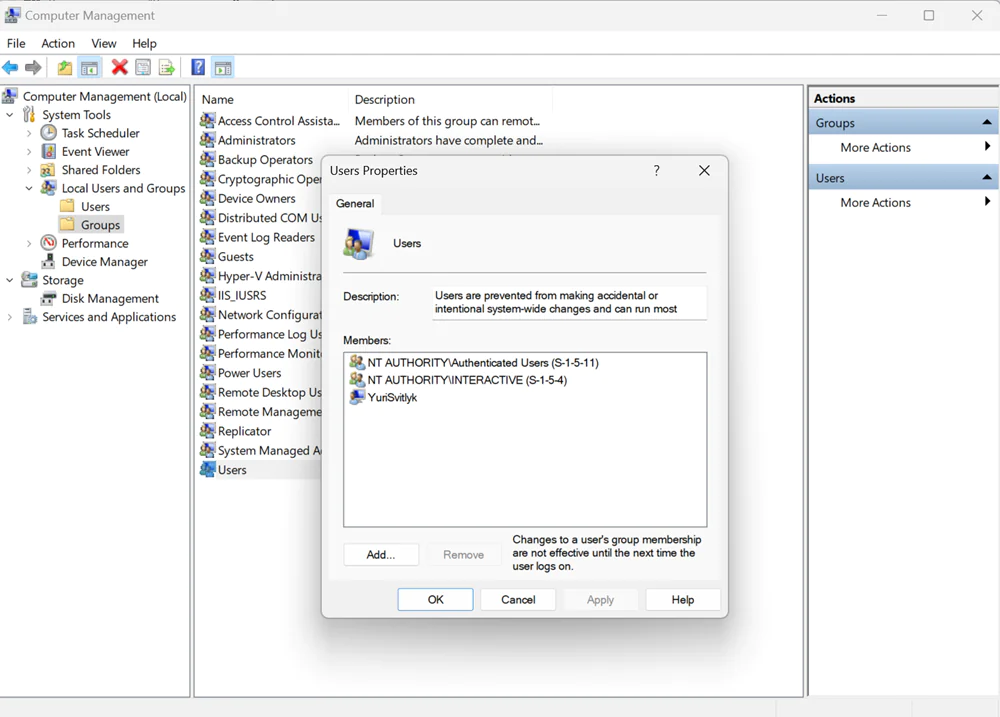
Task: Open the Action menu
Action: coord(57,43)
